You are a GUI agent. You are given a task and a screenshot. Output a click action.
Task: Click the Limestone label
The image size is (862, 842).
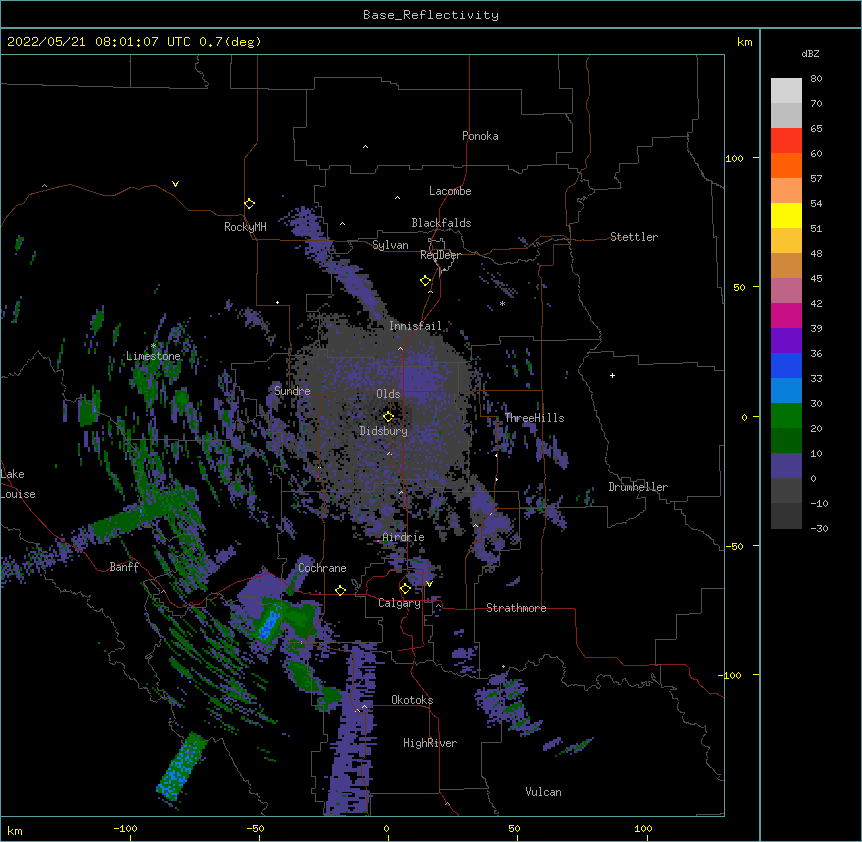(153, 356)
